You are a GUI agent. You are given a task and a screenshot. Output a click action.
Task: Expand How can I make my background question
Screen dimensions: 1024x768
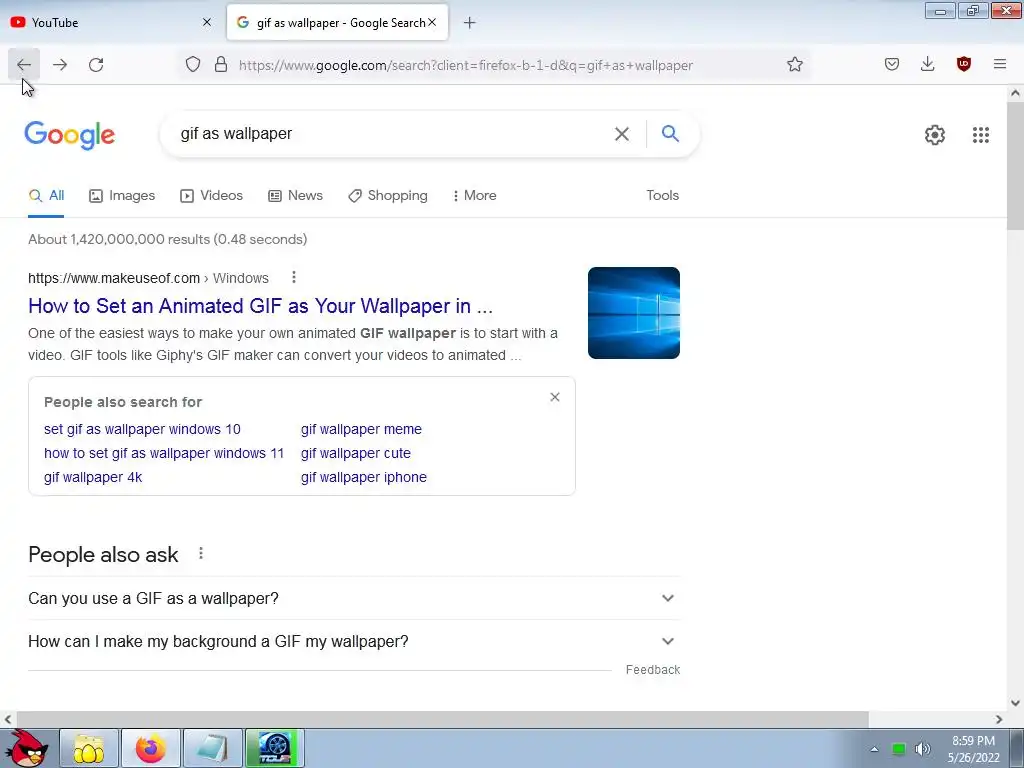click(x=354, y=641)
